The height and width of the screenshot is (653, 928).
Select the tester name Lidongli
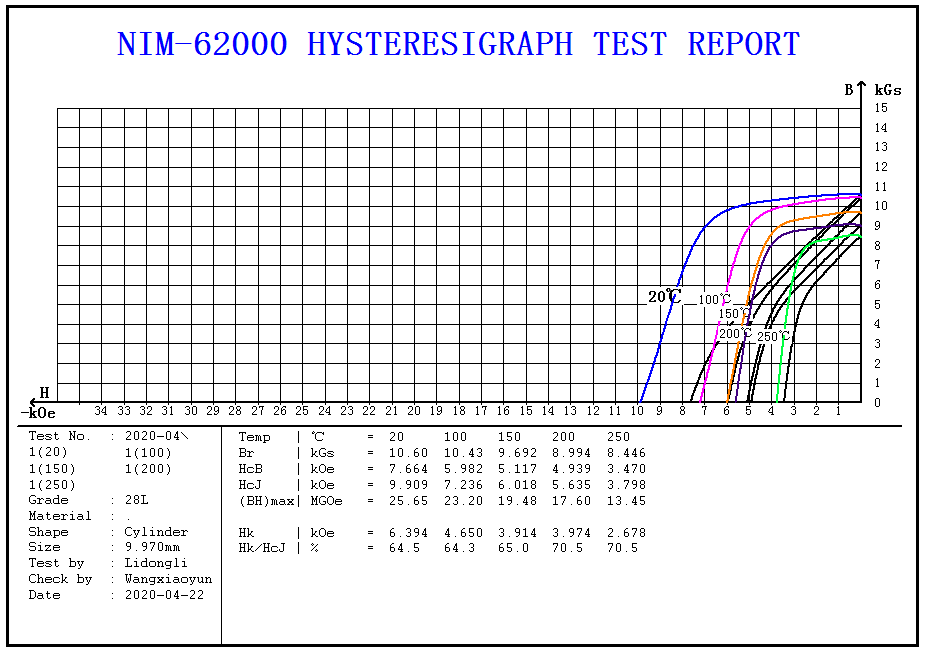click(x=155, y=563)
